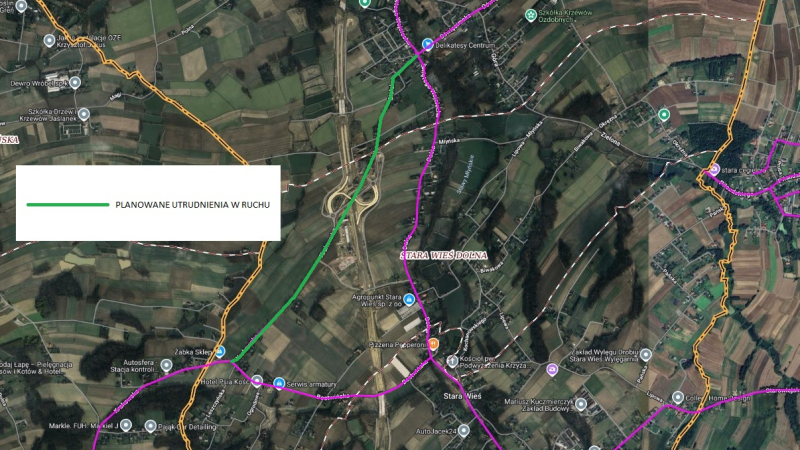Image resolution: width=800 pixels, height=450 pixels.
Task: Click the Agropunkt Stara Wieś marker
Action: tap(409, 299)
